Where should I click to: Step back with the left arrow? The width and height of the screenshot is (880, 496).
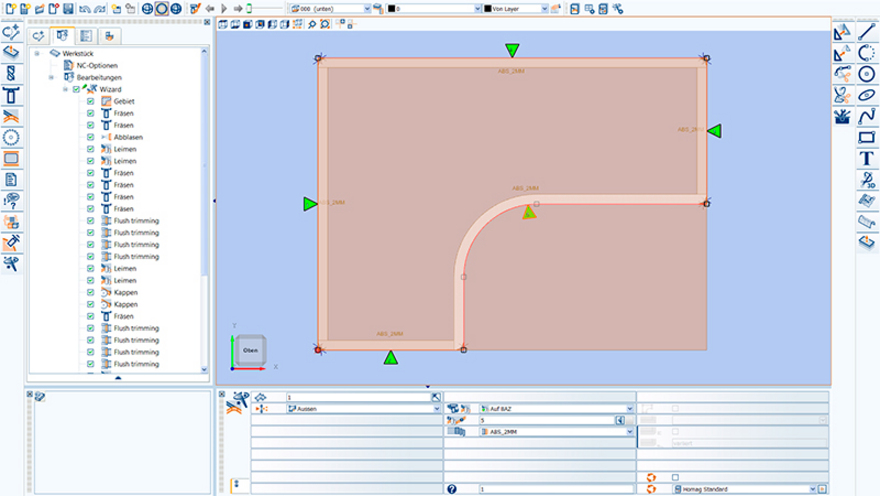210,8
